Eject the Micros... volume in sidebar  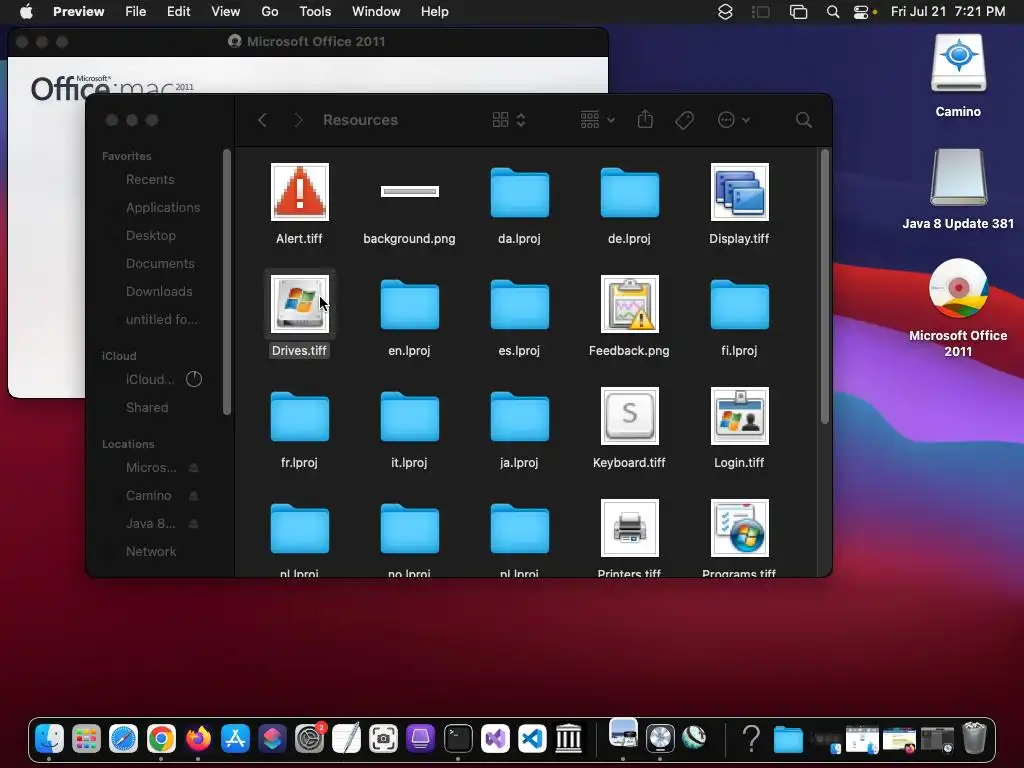pyautogui.click(x=193, y=468)
